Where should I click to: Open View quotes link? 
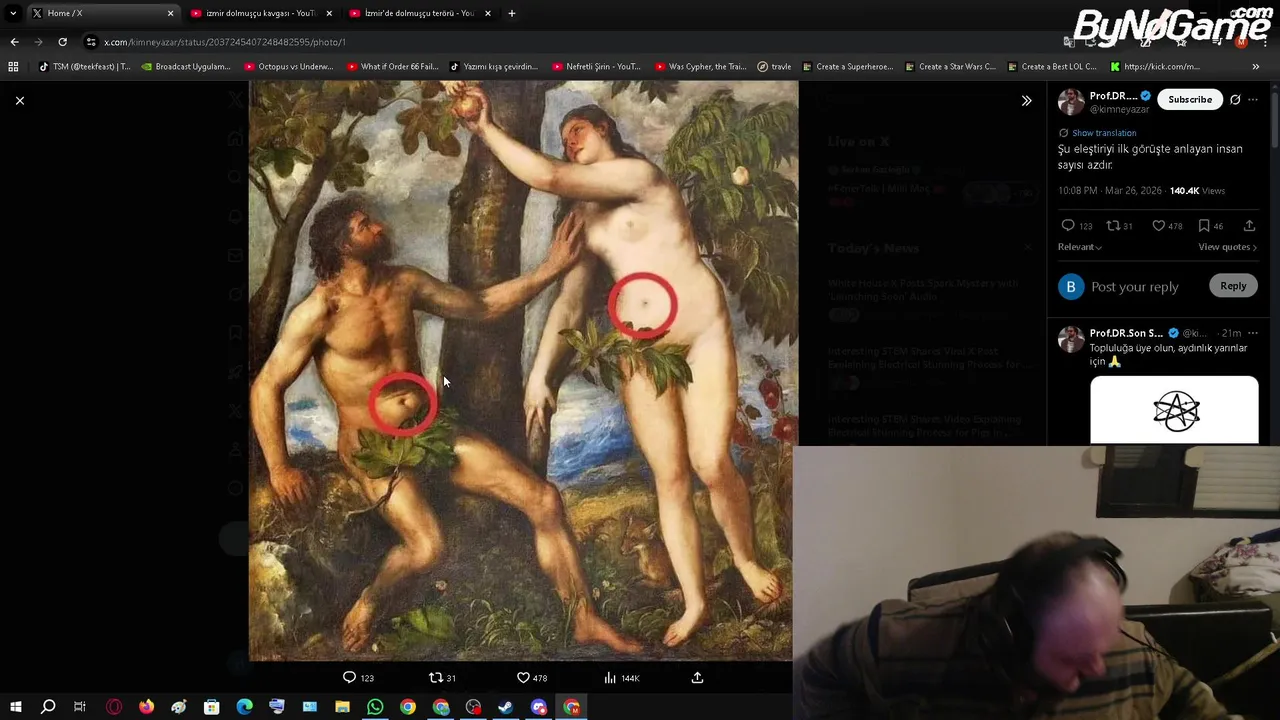1227,247
